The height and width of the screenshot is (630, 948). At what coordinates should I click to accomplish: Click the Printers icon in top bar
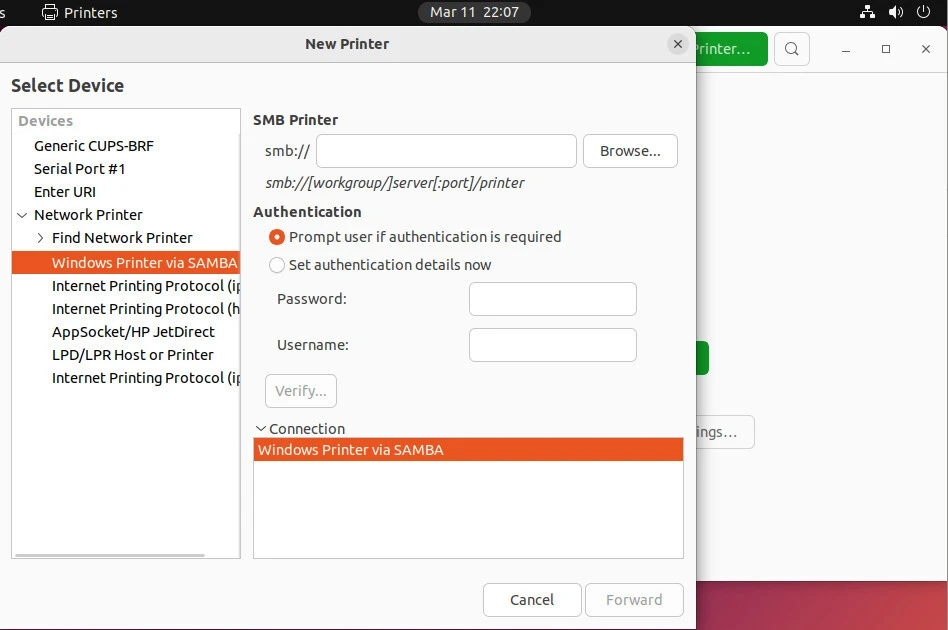click(50, 13)
